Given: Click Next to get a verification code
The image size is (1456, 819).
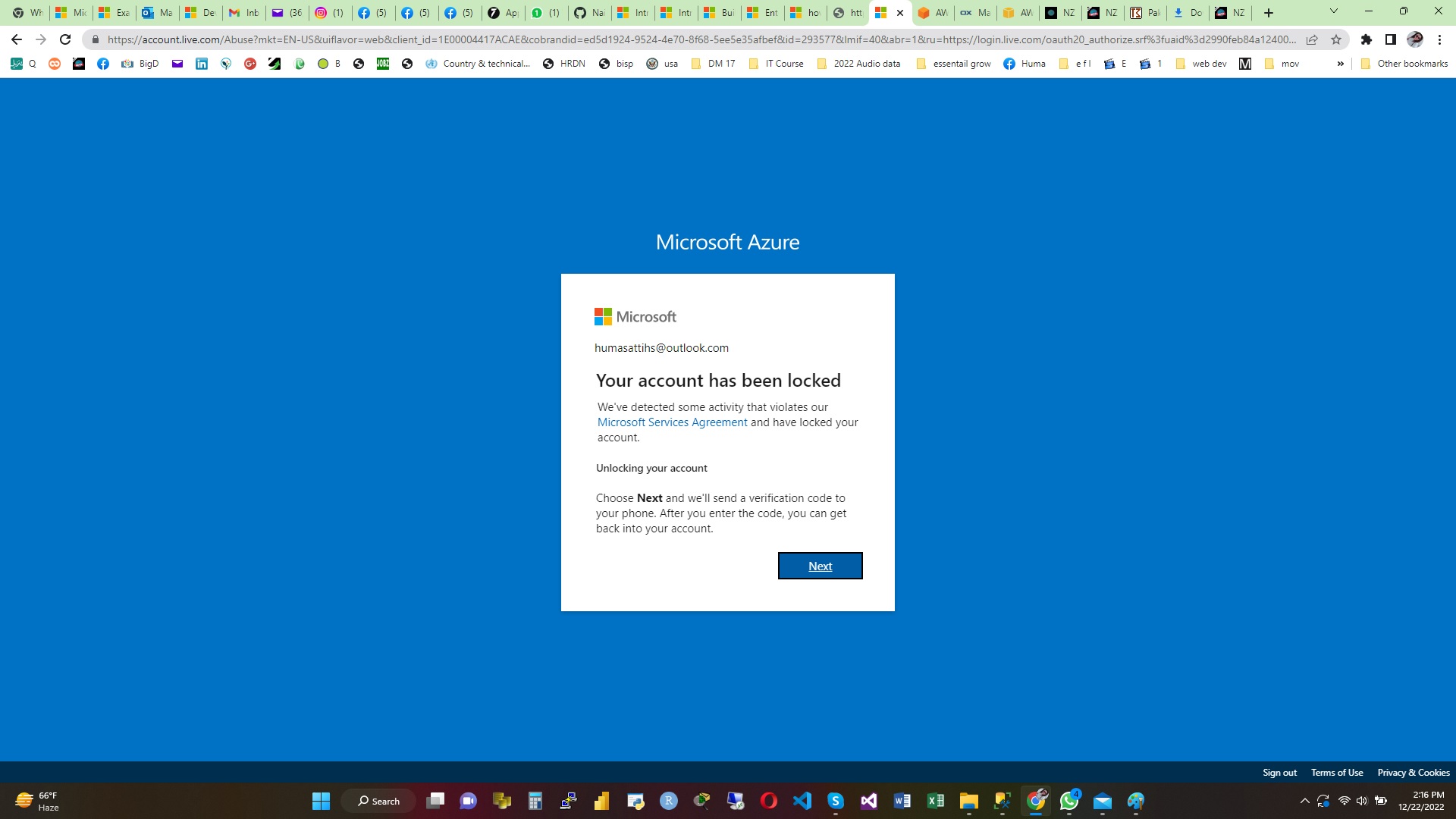Looking at the screenshot, I should (x=820, y=566).
